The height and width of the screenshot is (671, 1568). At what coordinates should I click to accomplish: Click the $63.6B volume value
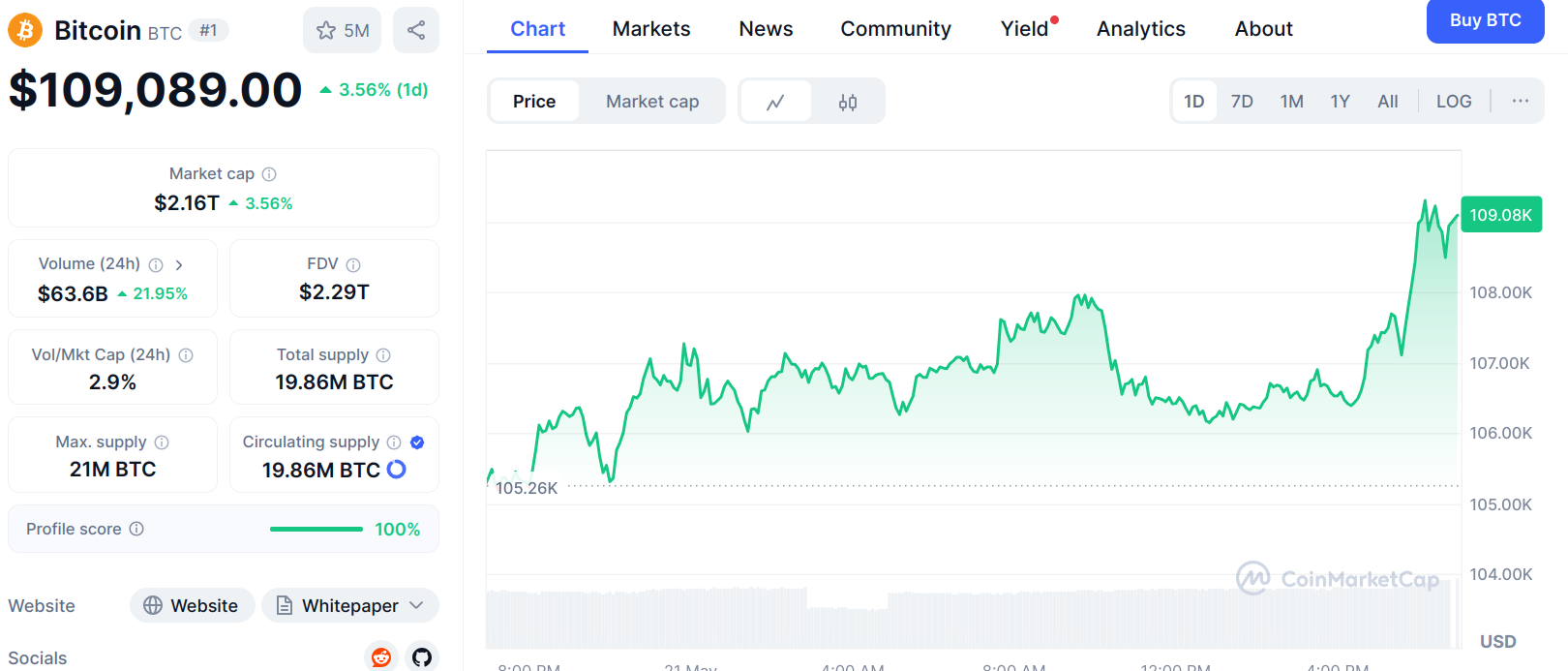click(x=73, y=293)
